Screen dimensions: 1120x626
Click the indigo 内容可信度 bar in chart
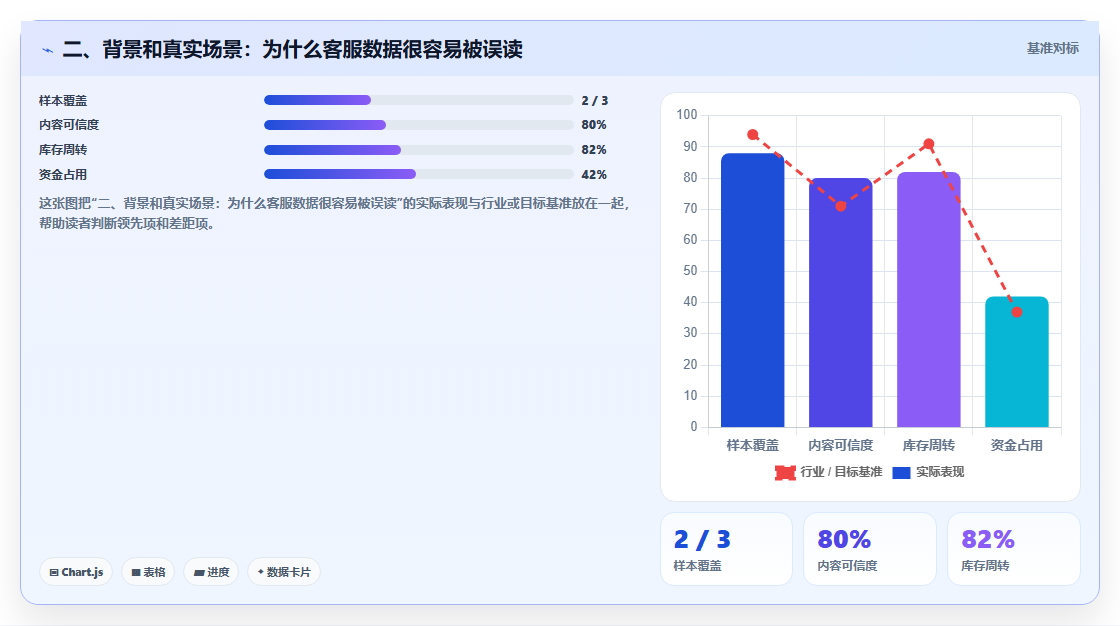[840, 302]
